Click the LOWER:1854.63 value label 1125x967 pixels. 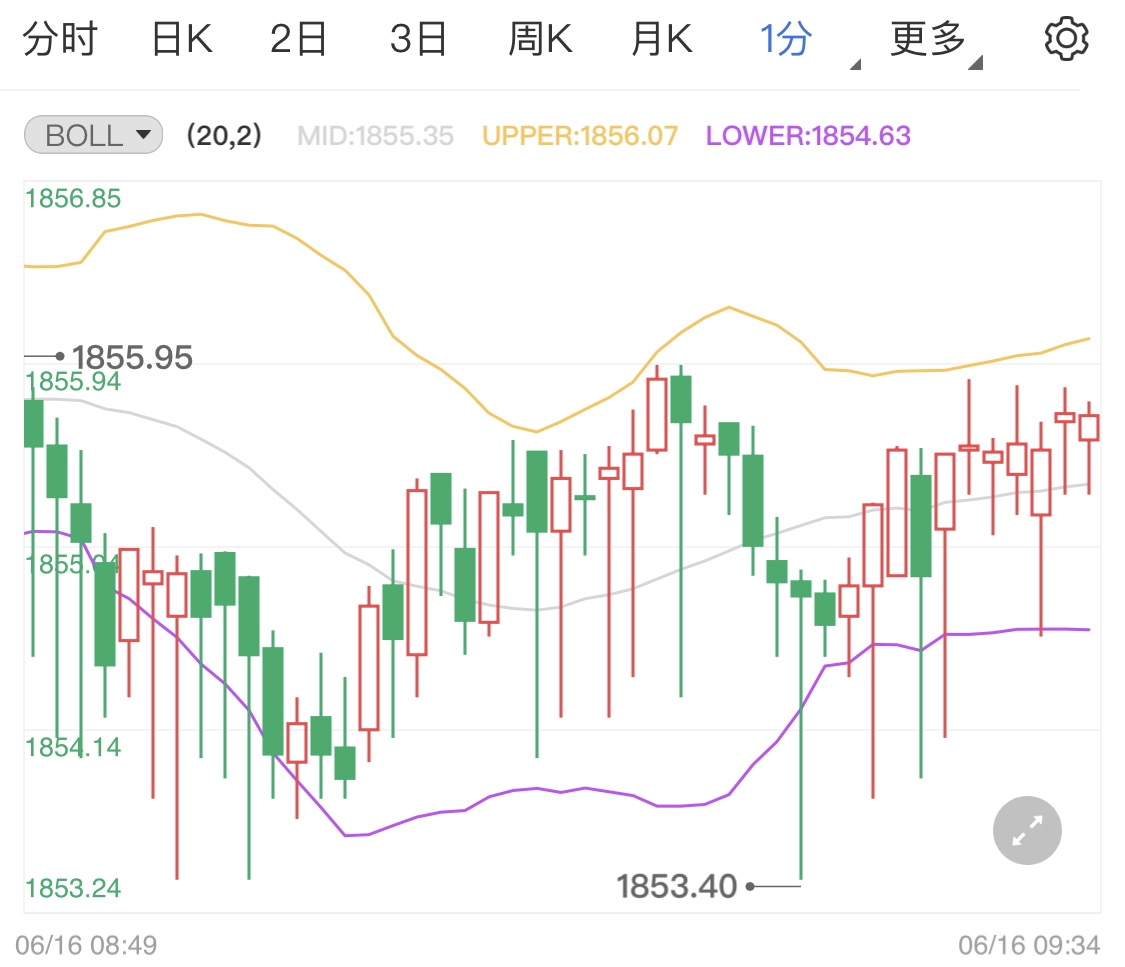(808, 136)
